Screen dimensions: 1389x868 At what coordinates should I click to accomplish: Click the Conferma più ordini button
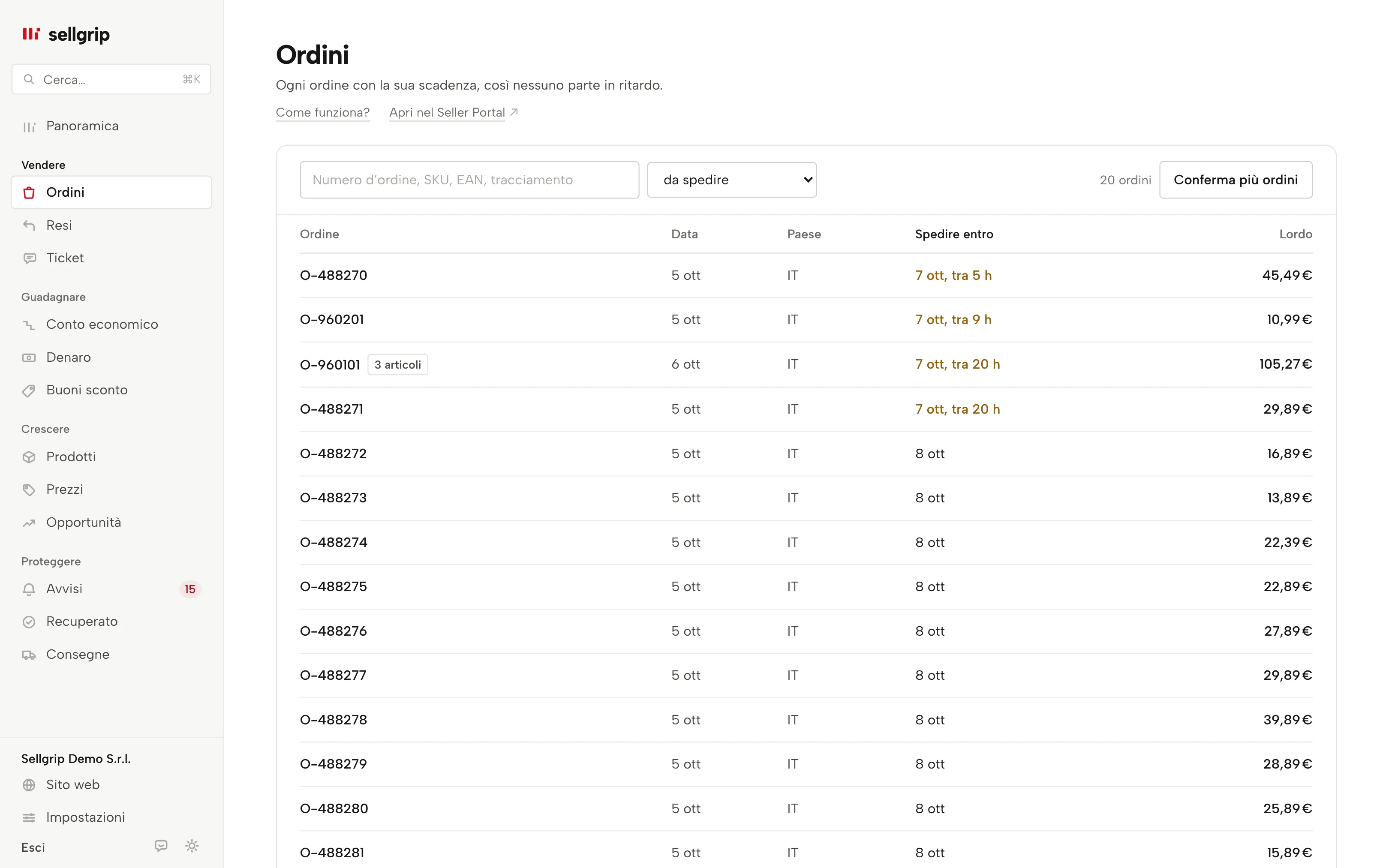(1236, 180)
